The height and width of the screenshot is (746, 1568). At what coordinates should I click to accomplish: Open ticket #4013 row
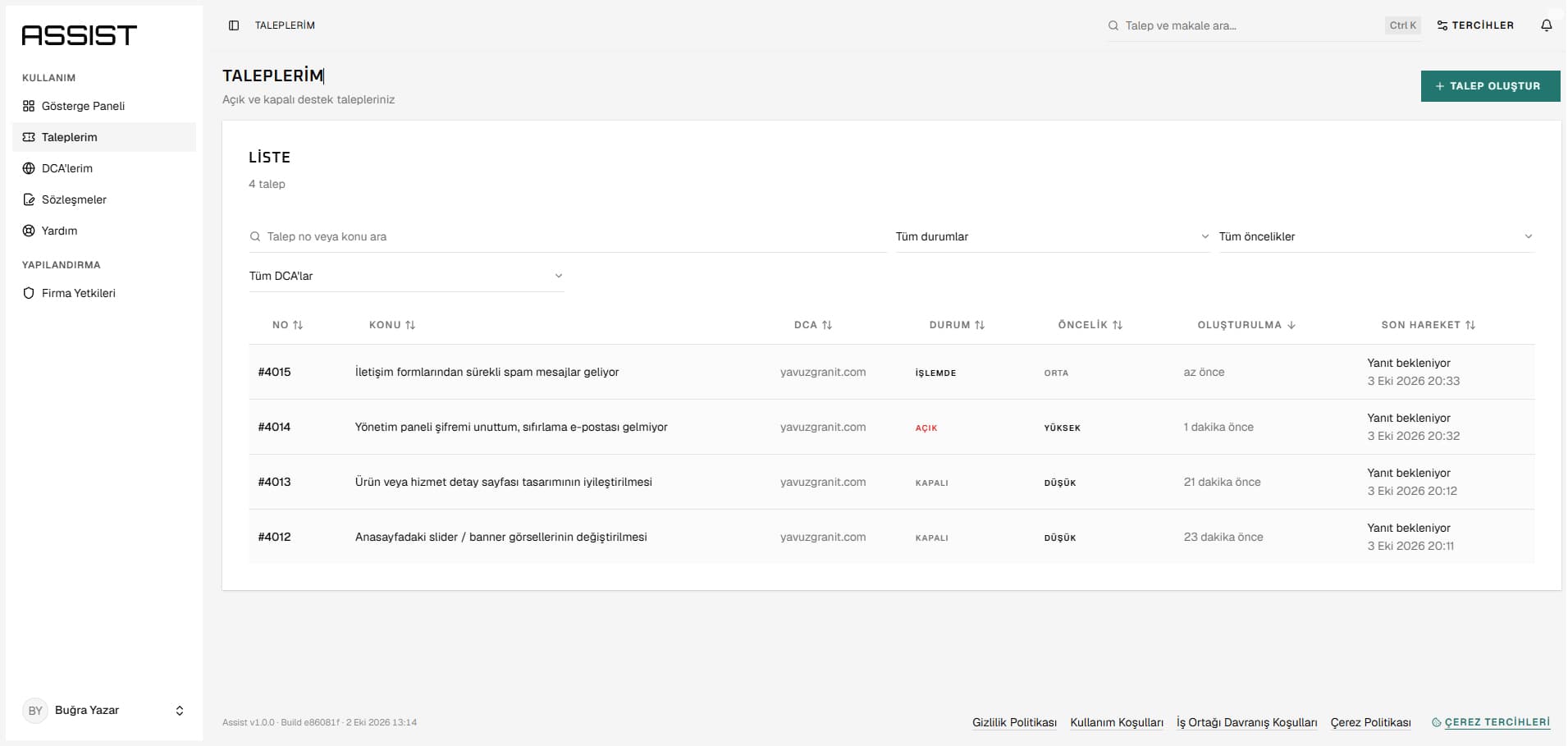tap(892, 482)
